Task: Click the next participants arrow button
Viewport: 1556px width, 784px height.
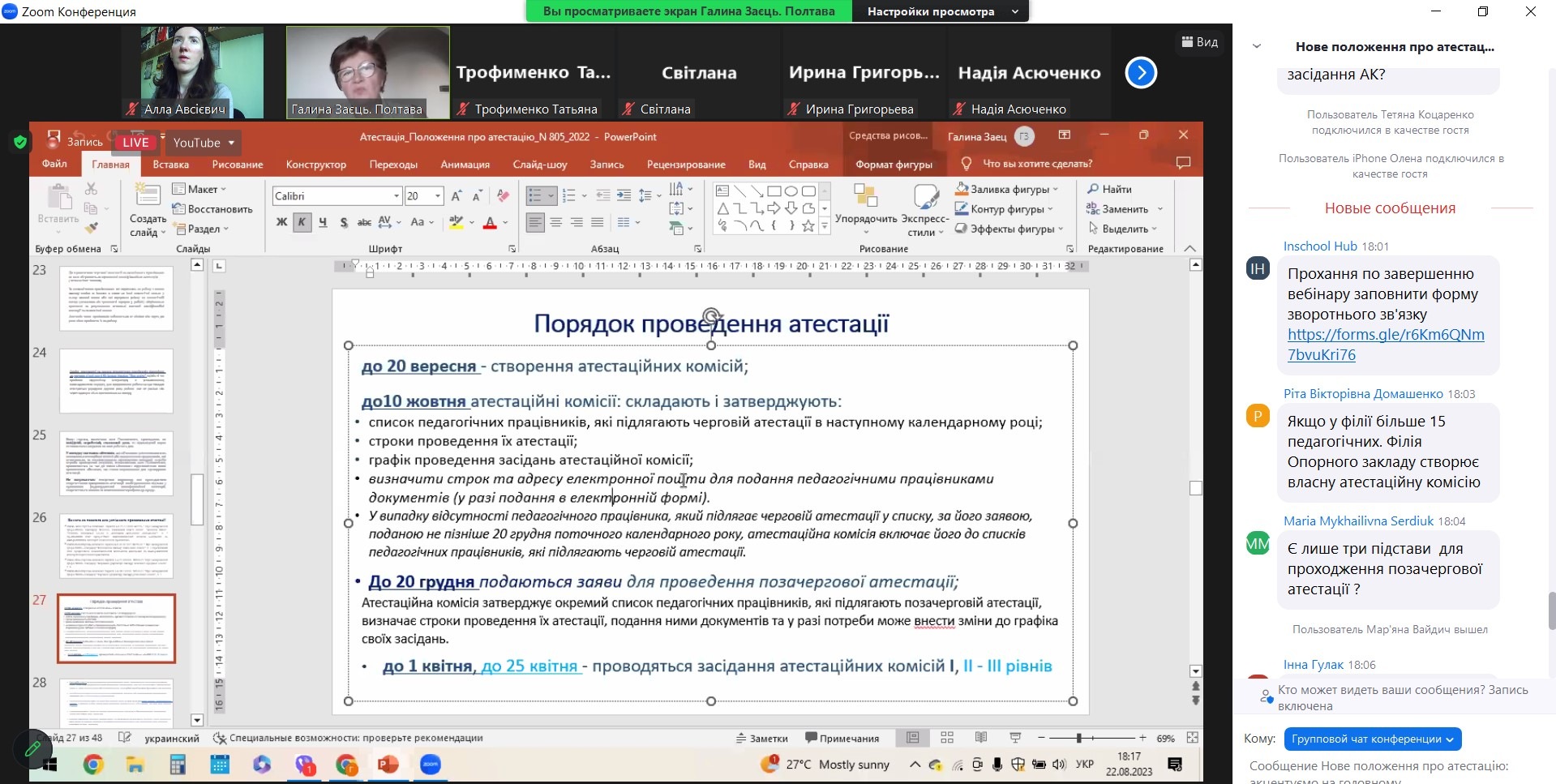Action: [1140, 73]
